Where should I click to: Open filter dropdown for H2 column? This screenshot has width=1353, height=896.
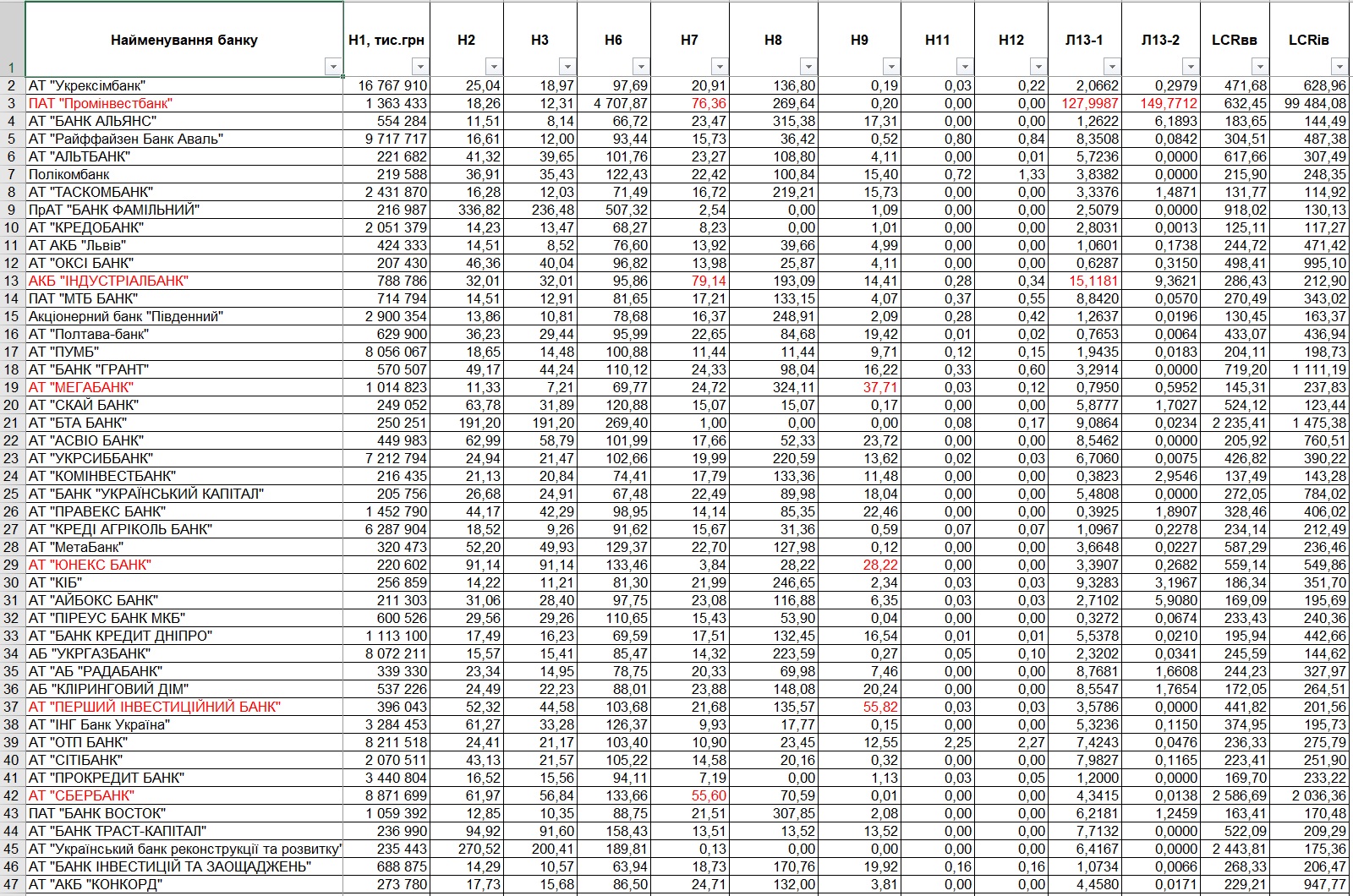click(494, 67)
